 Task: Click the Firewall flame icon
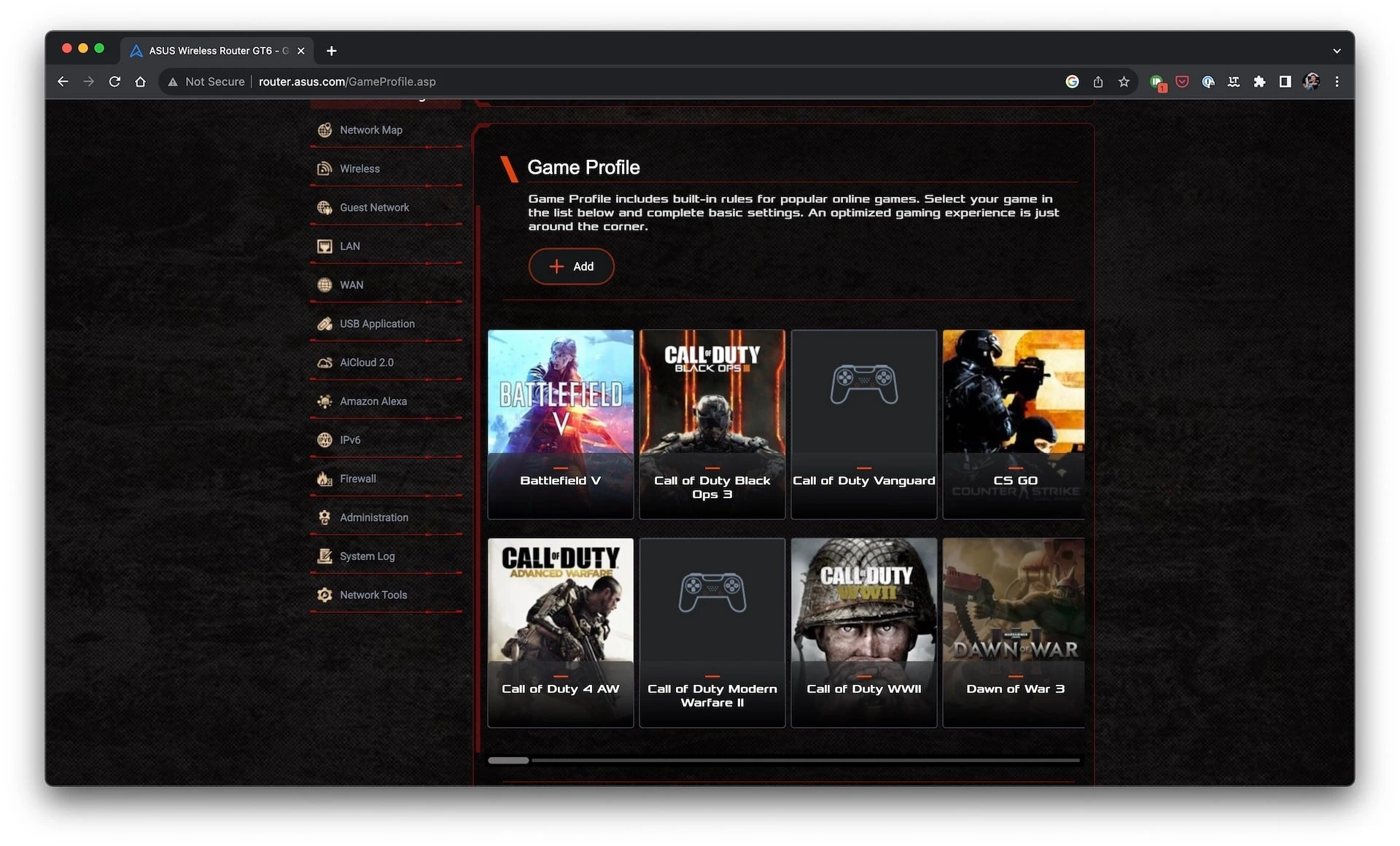tap(324, 478)
